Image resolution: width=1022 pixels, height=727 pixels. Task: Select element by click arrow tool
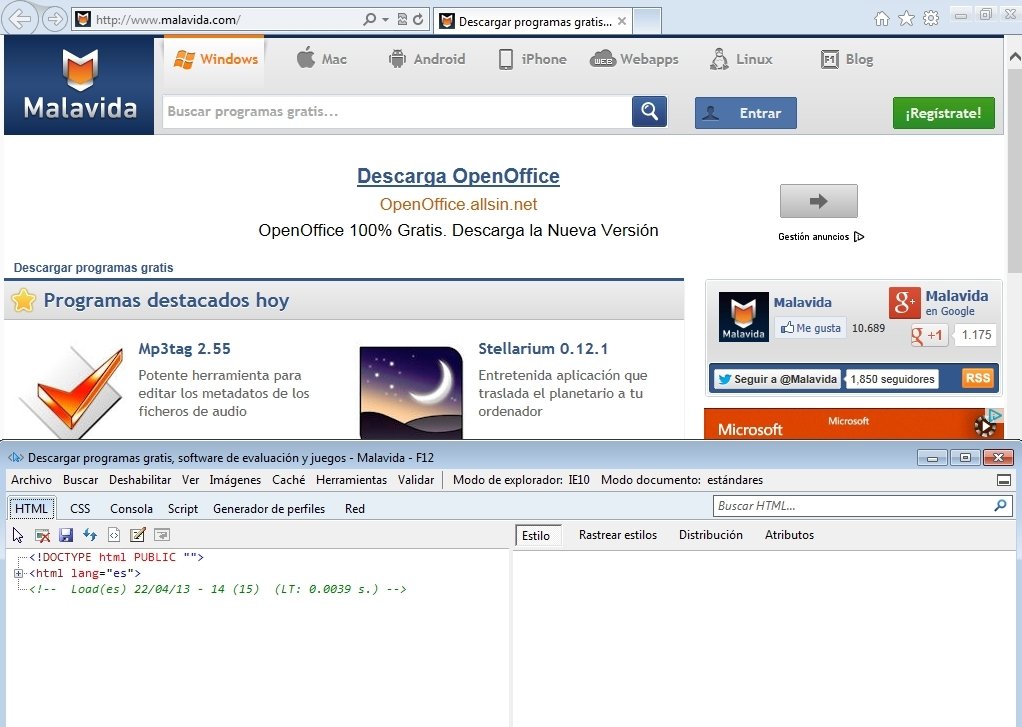point(18,535)
